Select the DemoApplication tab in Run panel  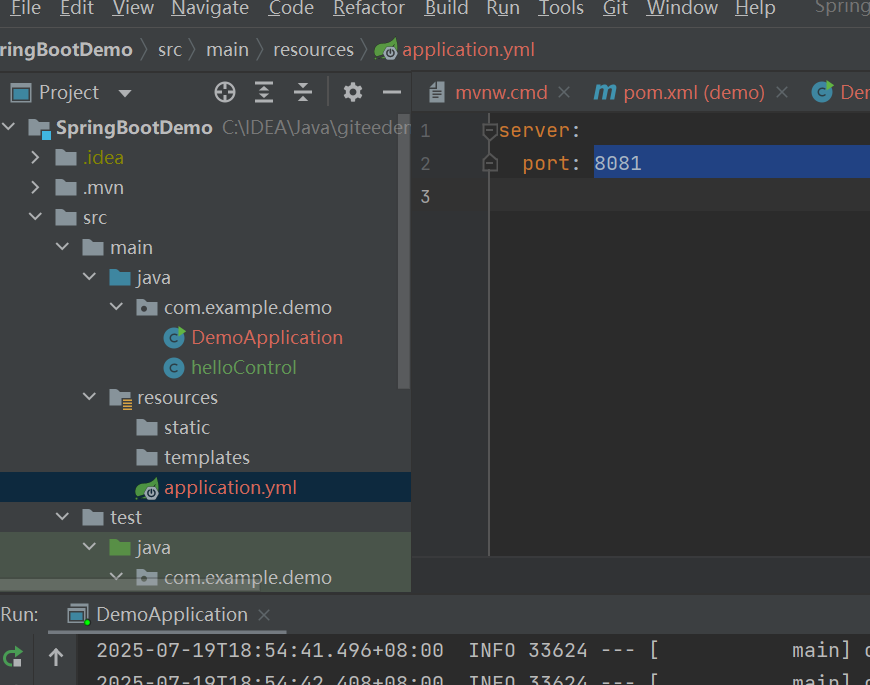click(172, 615)
